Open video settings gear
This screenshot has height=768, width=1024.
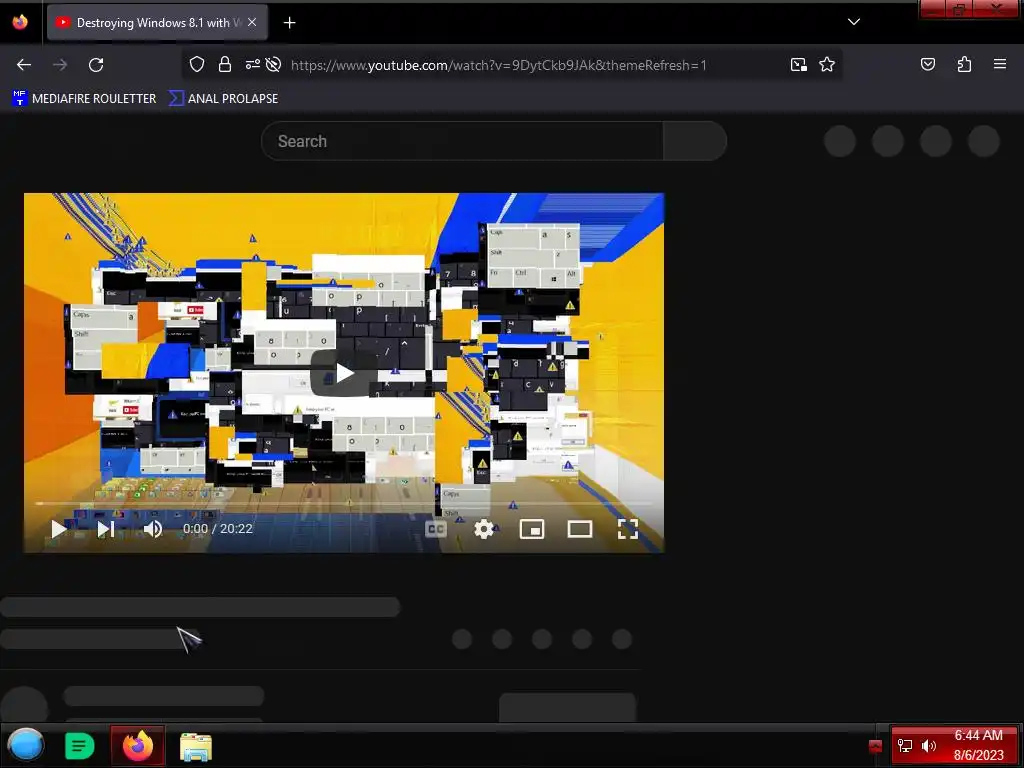[484, 529]
